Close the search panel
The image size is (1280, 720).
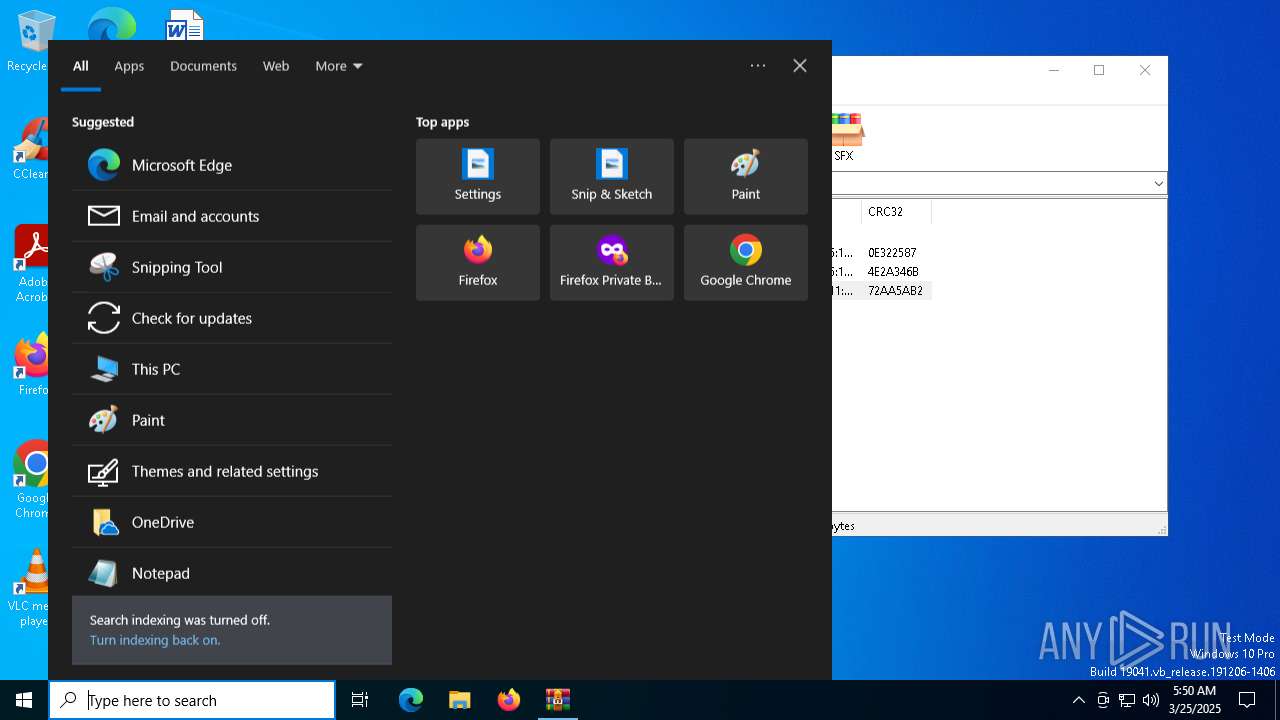800,66
